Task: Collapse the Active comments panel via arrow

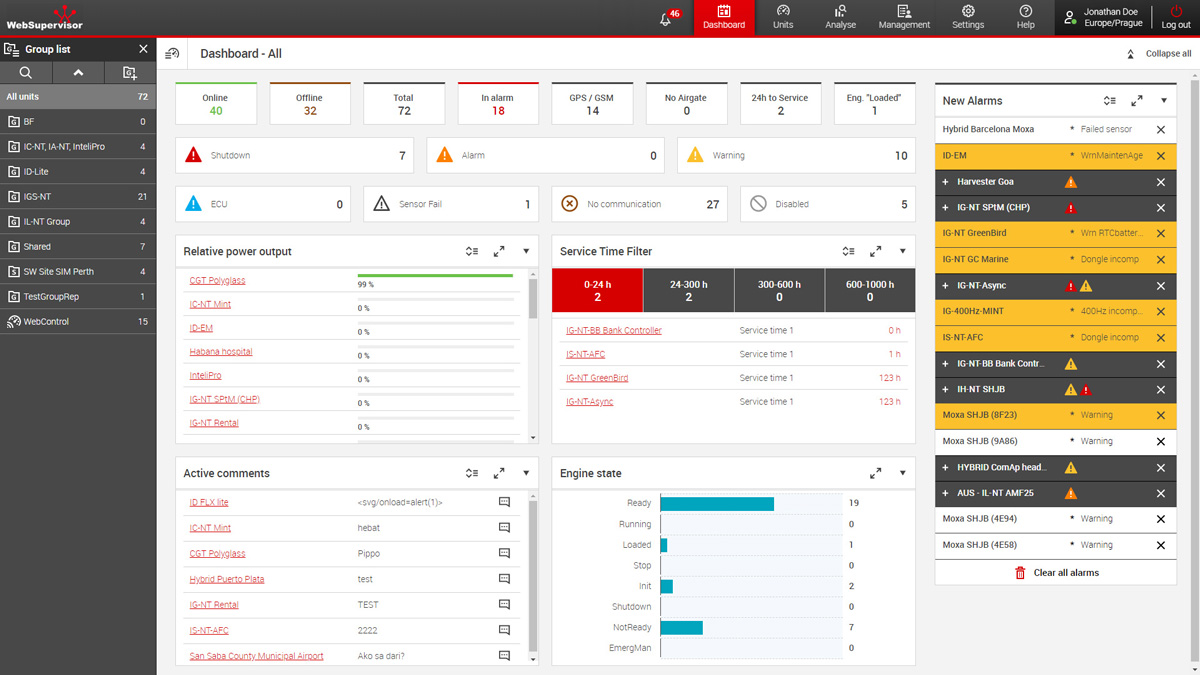Action: (x=526, y=474)
